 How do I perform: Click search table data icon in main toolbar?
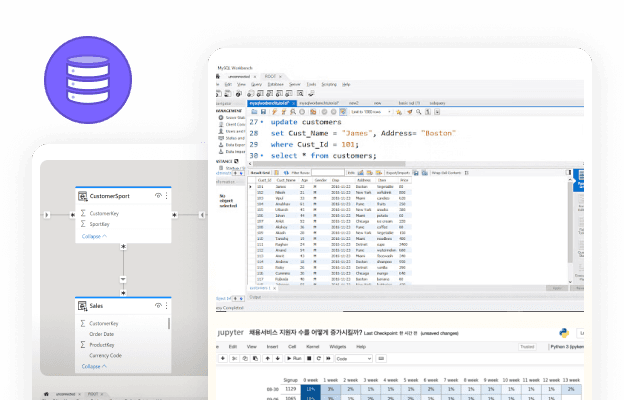(300, 94)
